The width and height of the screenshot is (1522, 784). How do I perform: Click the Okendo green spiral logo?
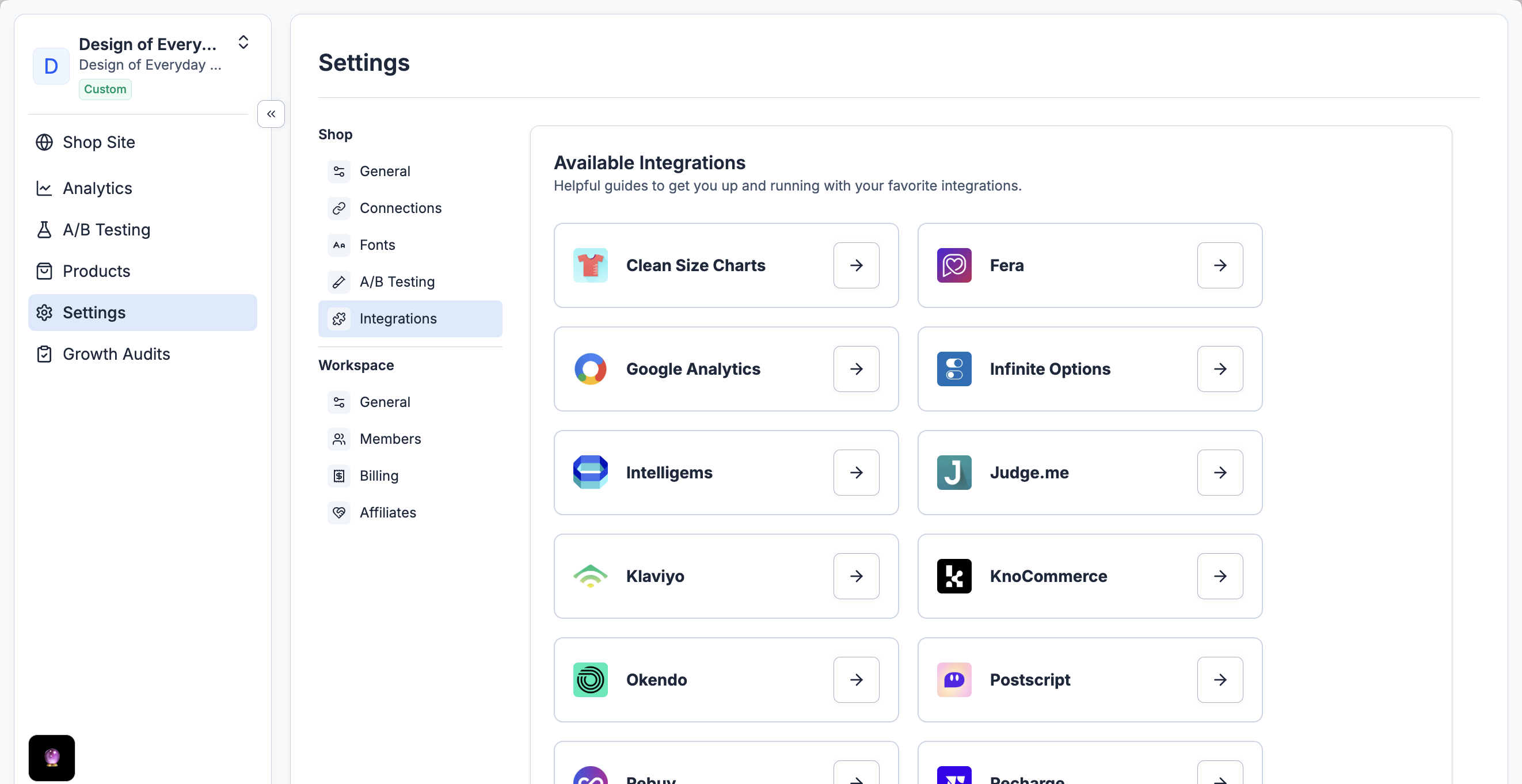click(x=589, y=679)
